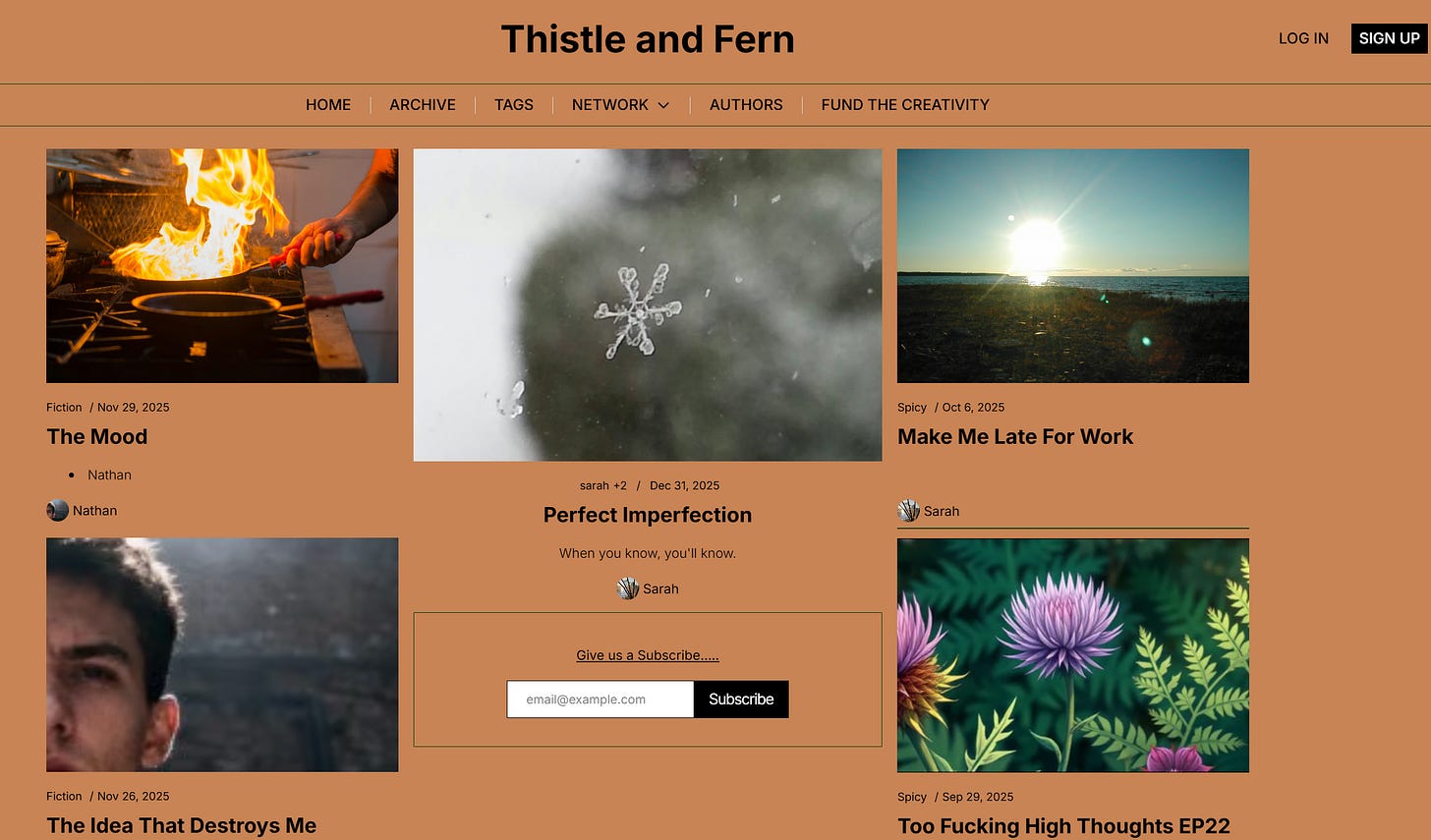The height and width of the screenshot is (840, 1431).
Task: Focus the email@example.com input field
Action: 601,700
